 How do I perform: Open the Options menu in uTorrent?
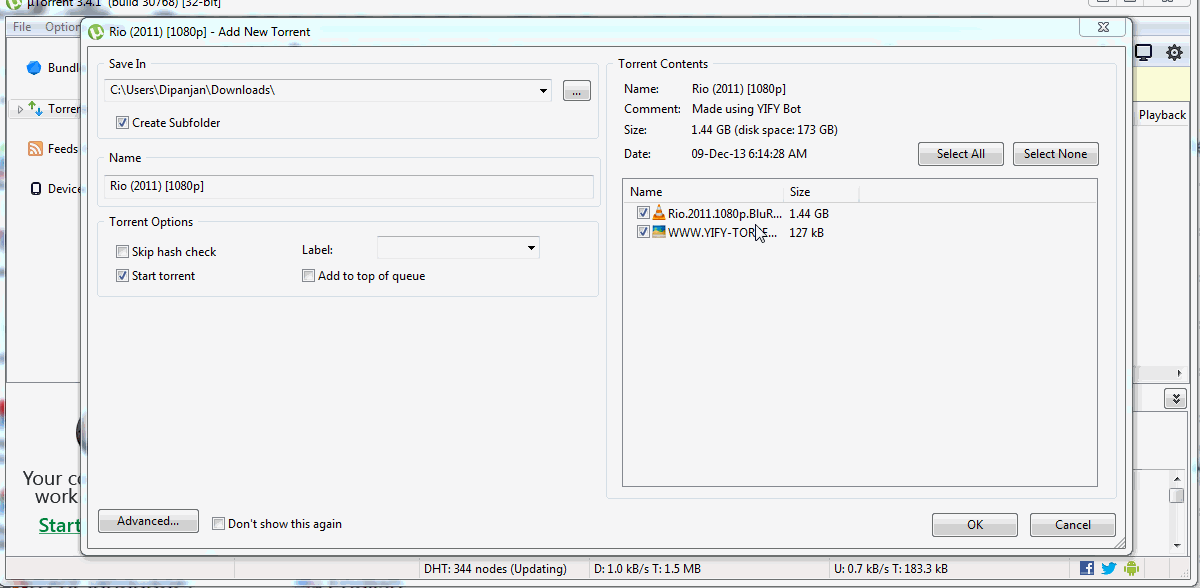click(x=62, y=27)
